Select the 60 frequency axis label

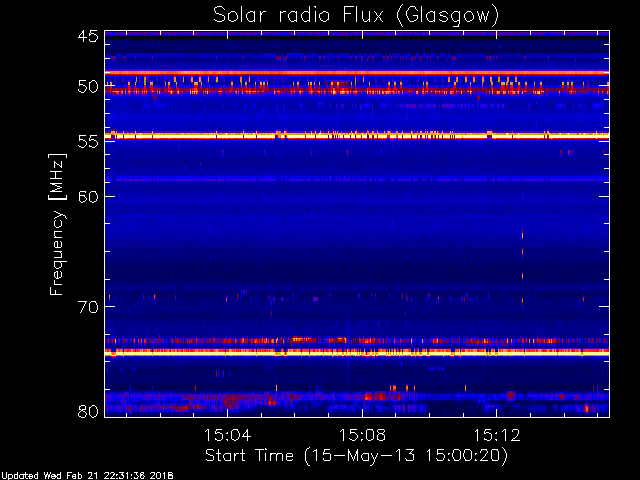88,196
